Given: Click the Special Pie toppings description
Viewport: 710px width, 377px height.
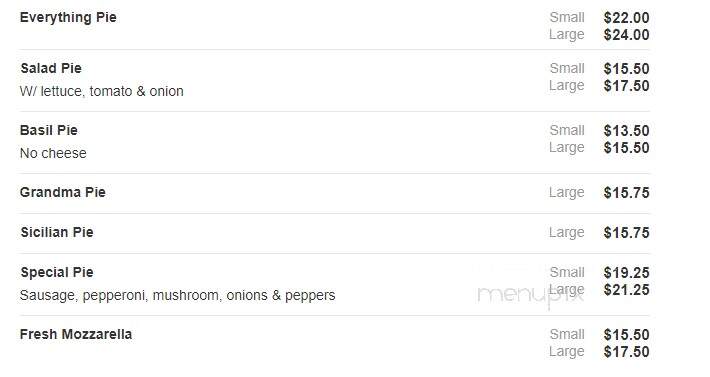Looking at the screenshot, I should [178, 296].
